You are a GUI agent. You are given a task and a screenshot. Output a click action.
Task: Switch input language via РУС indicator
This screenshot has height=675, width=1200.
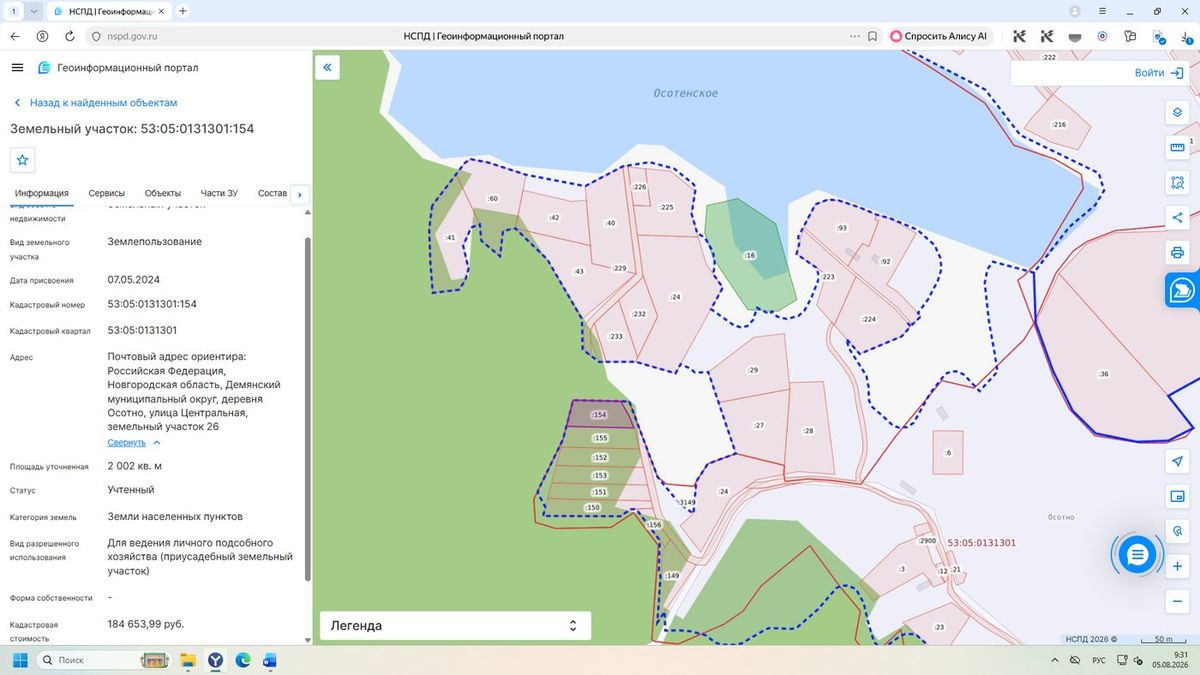click(1098, 660)
